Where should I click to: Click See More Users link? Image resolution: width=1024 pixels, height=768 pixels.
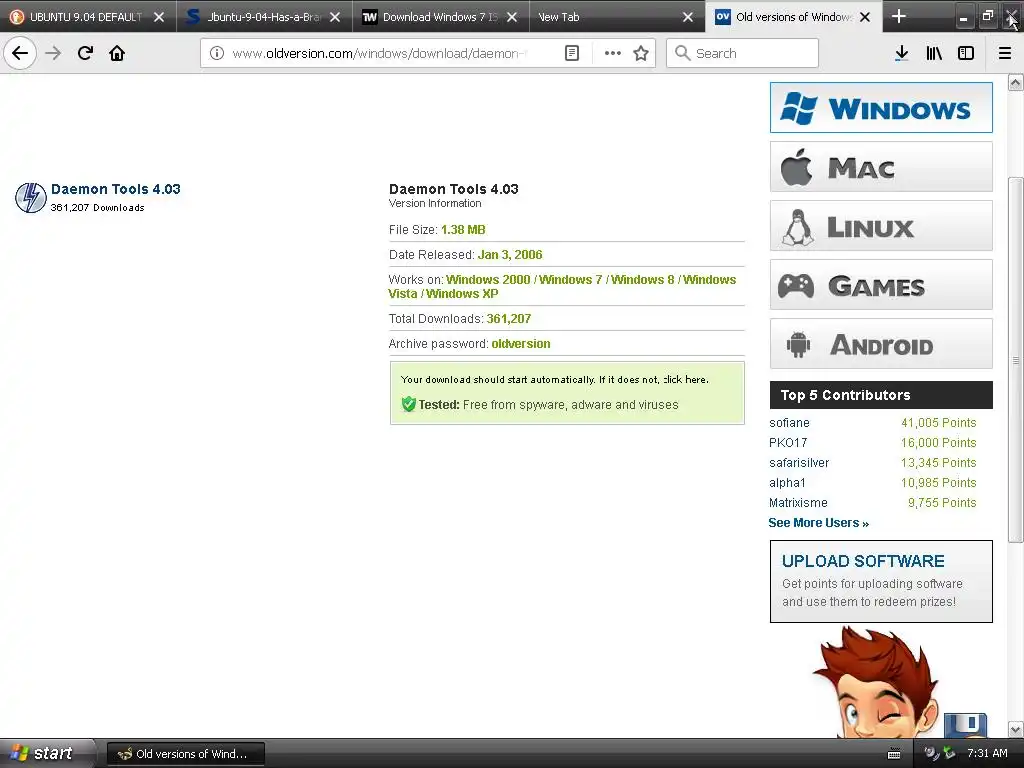818,522
